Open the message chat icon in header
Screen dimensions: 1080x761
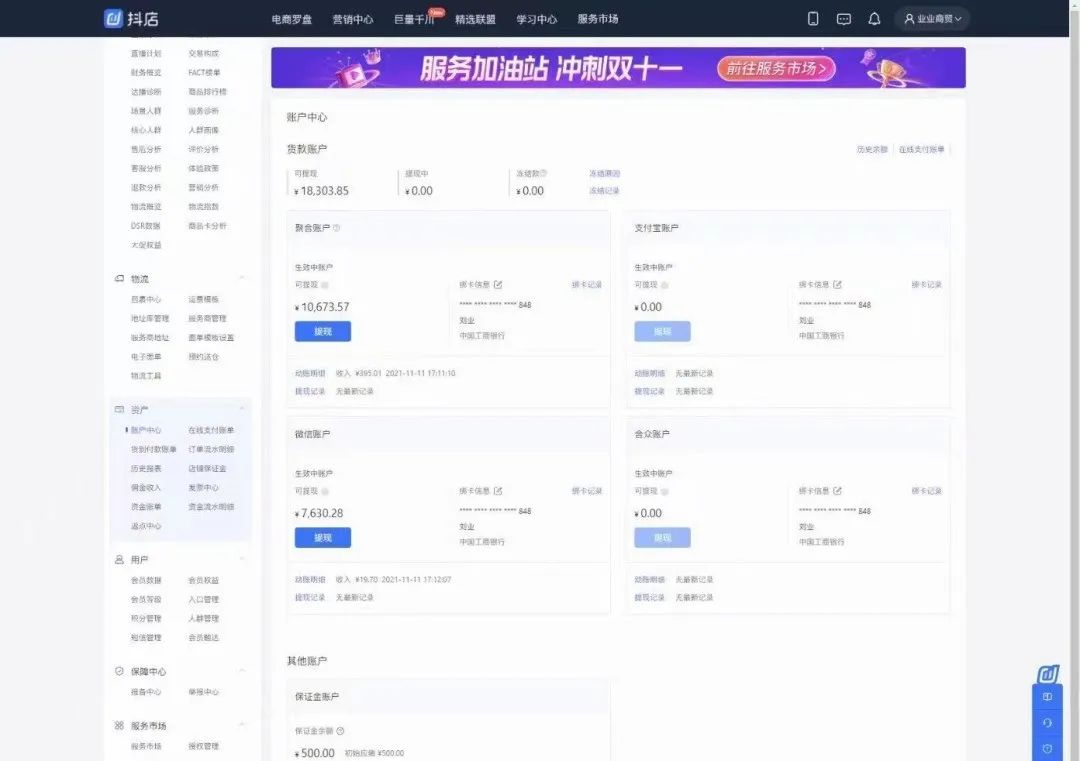pos(844,19)
